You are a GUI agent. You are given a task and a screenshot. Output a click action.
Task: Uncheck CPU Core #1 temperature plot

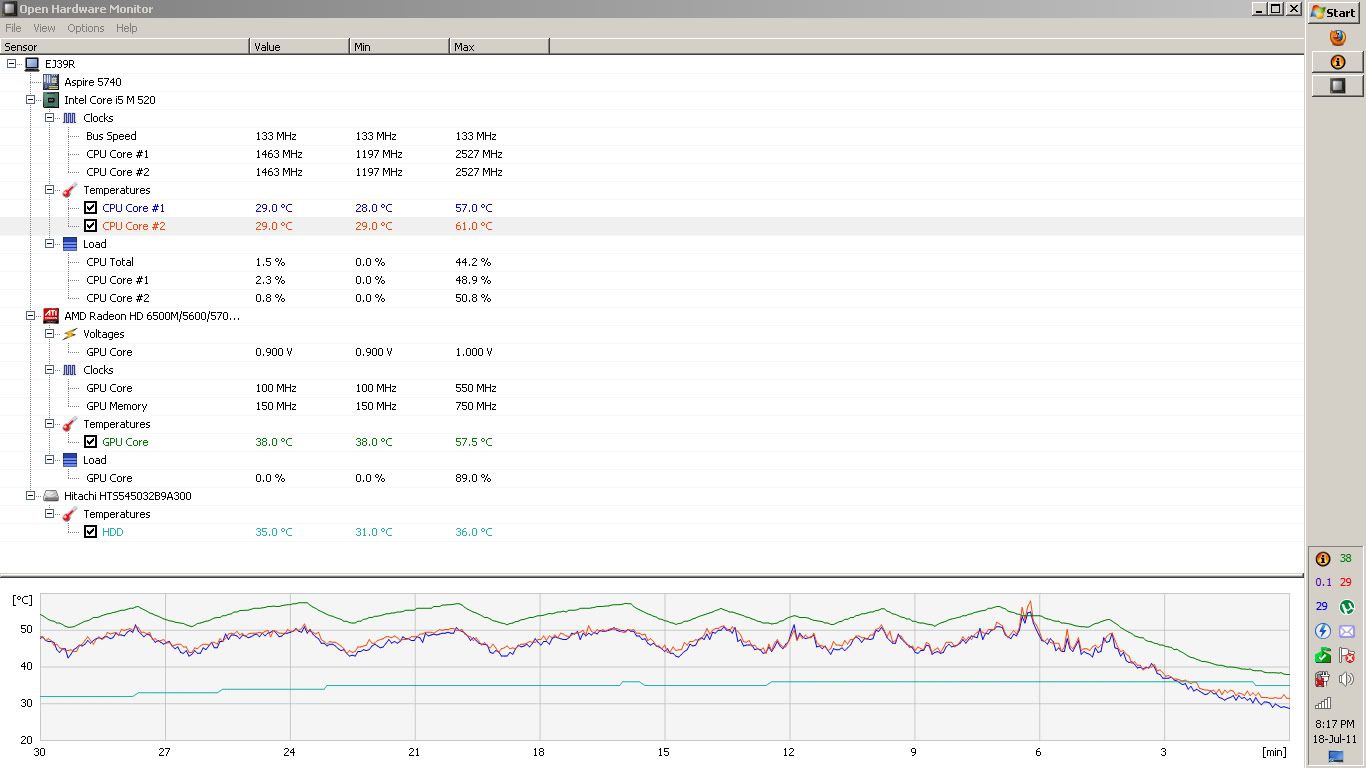(x=91, y=208)
